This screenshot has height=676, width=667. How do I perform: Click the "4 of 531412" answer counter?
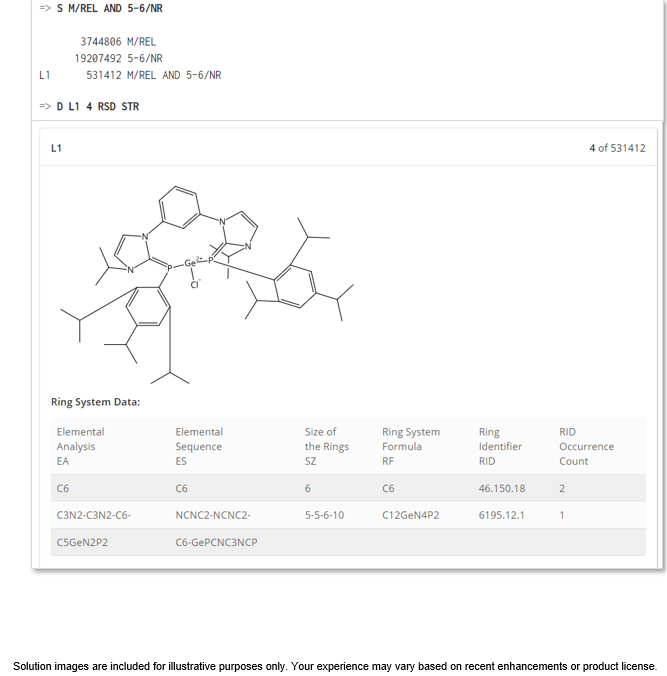click(617, 148)
